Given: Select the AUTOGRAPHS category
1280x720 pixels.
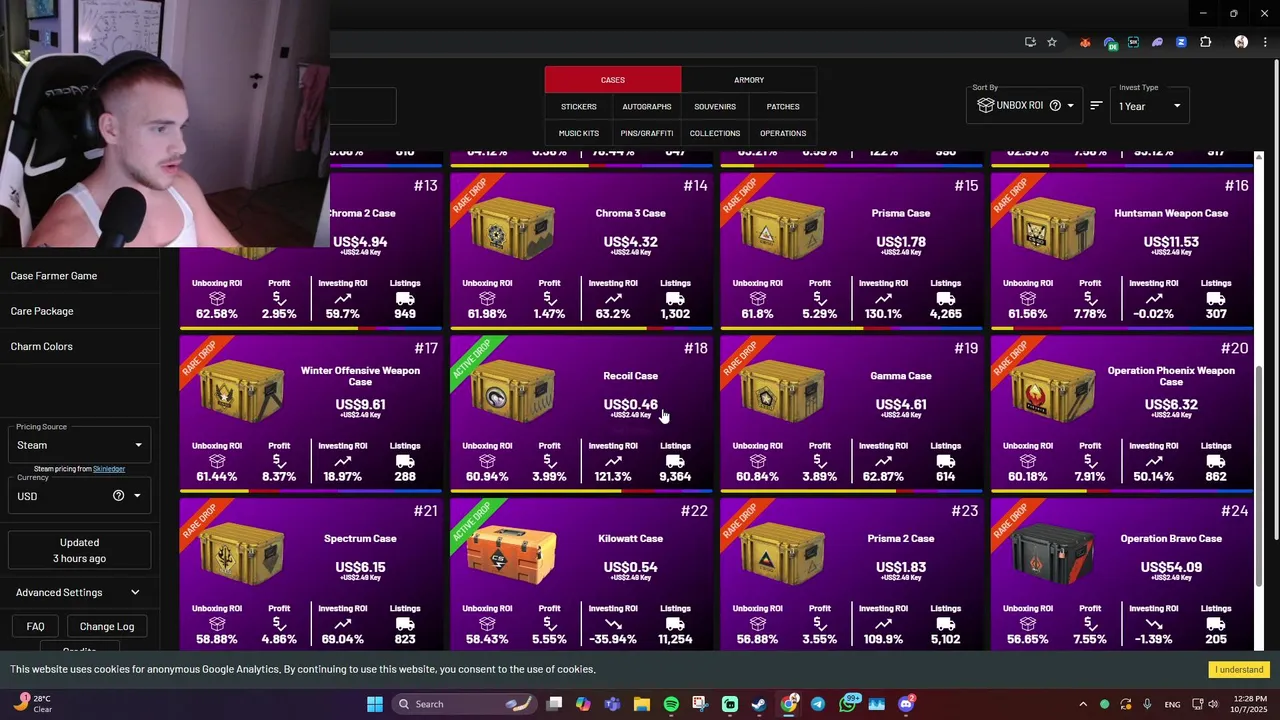Looking at the screenshot, I should (x=647, y=106).
